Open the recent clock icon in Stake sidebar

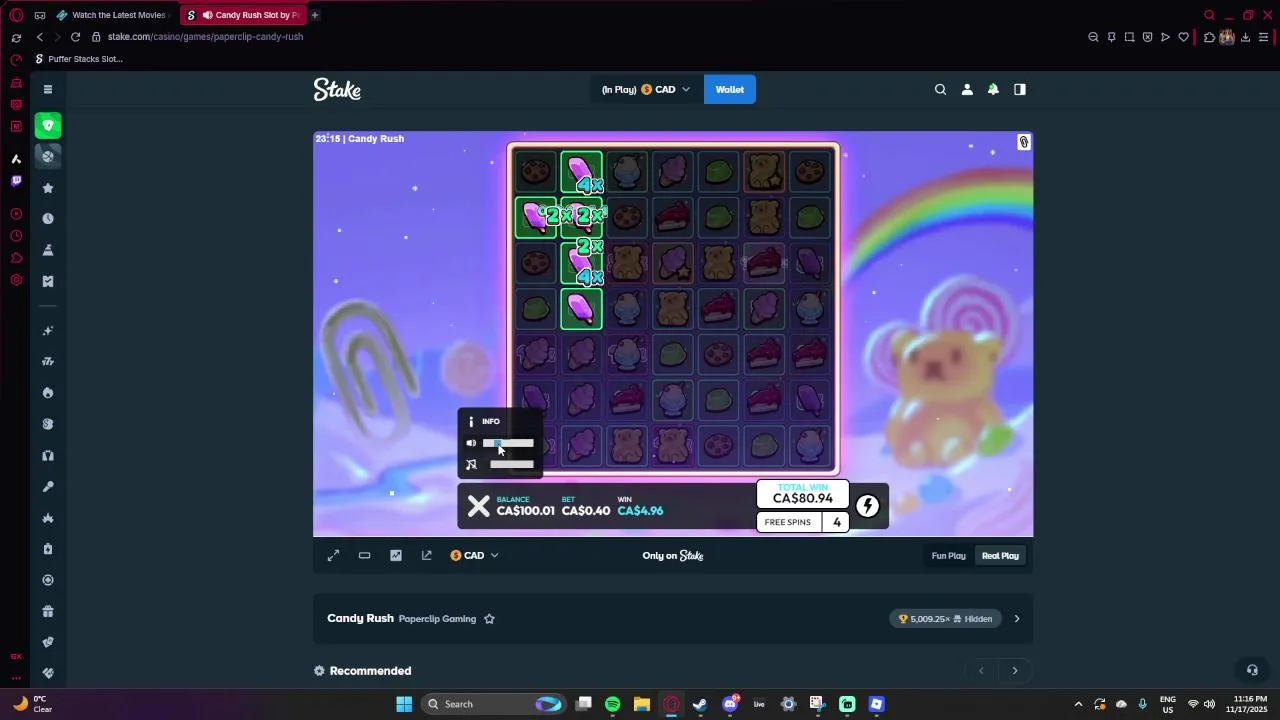click(x=48, y=218)
